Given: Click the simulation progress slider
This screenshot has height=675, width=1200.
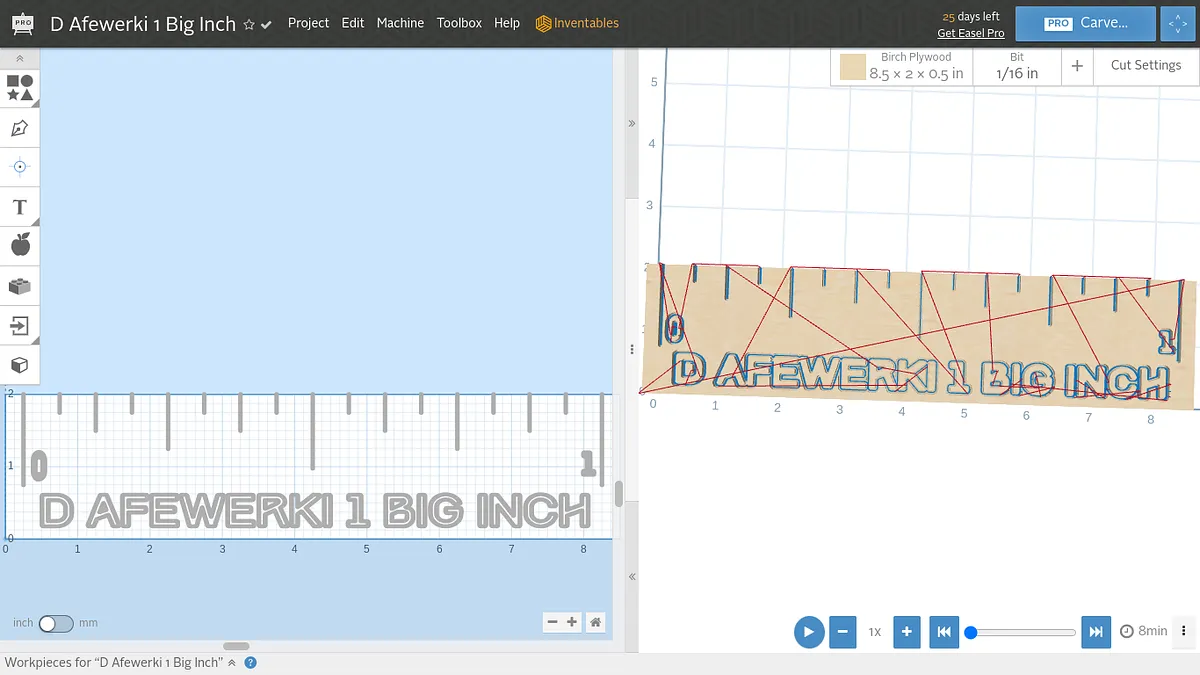Looking at the screenshot, I should [x=1022, y=632].
